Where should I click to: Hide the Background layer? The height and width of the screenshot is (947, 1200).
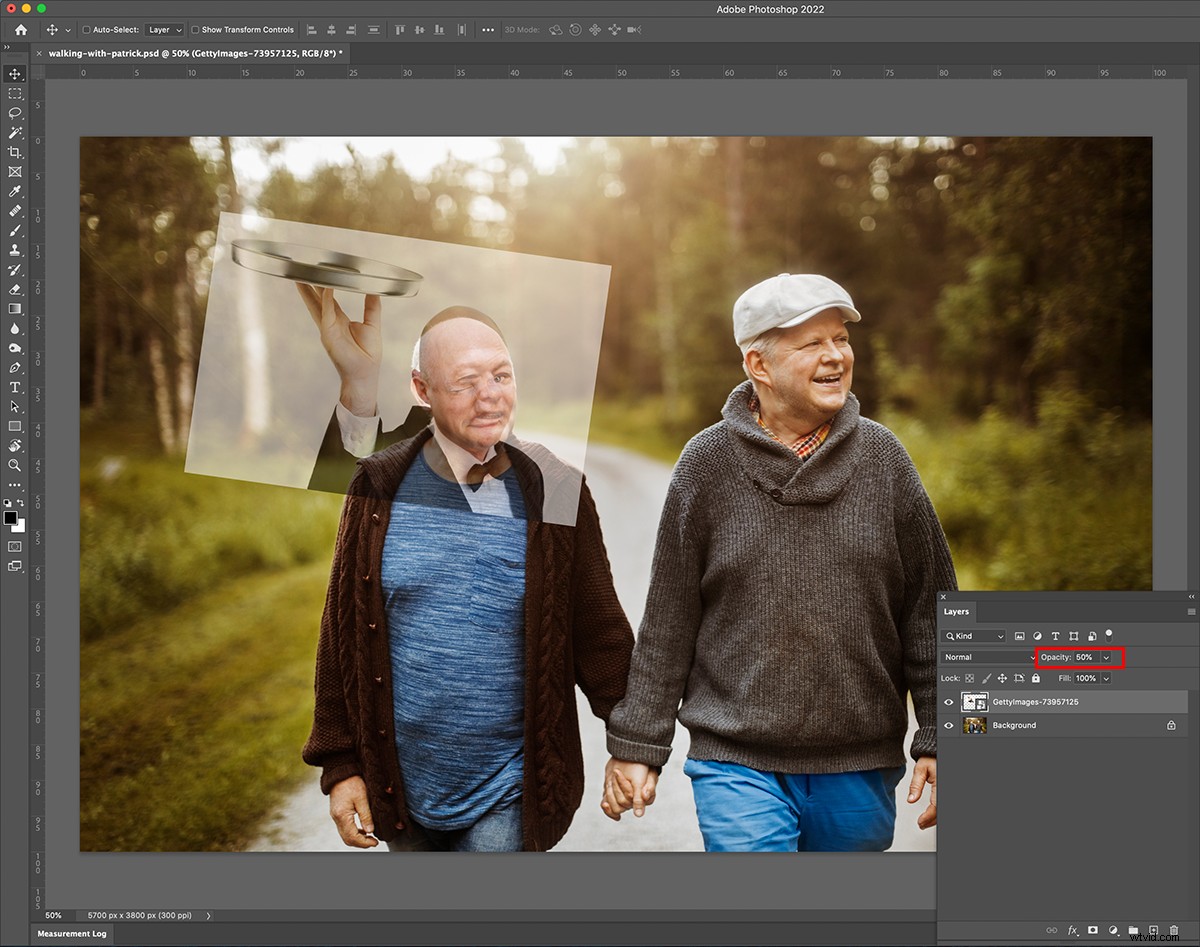coord(948,725)
